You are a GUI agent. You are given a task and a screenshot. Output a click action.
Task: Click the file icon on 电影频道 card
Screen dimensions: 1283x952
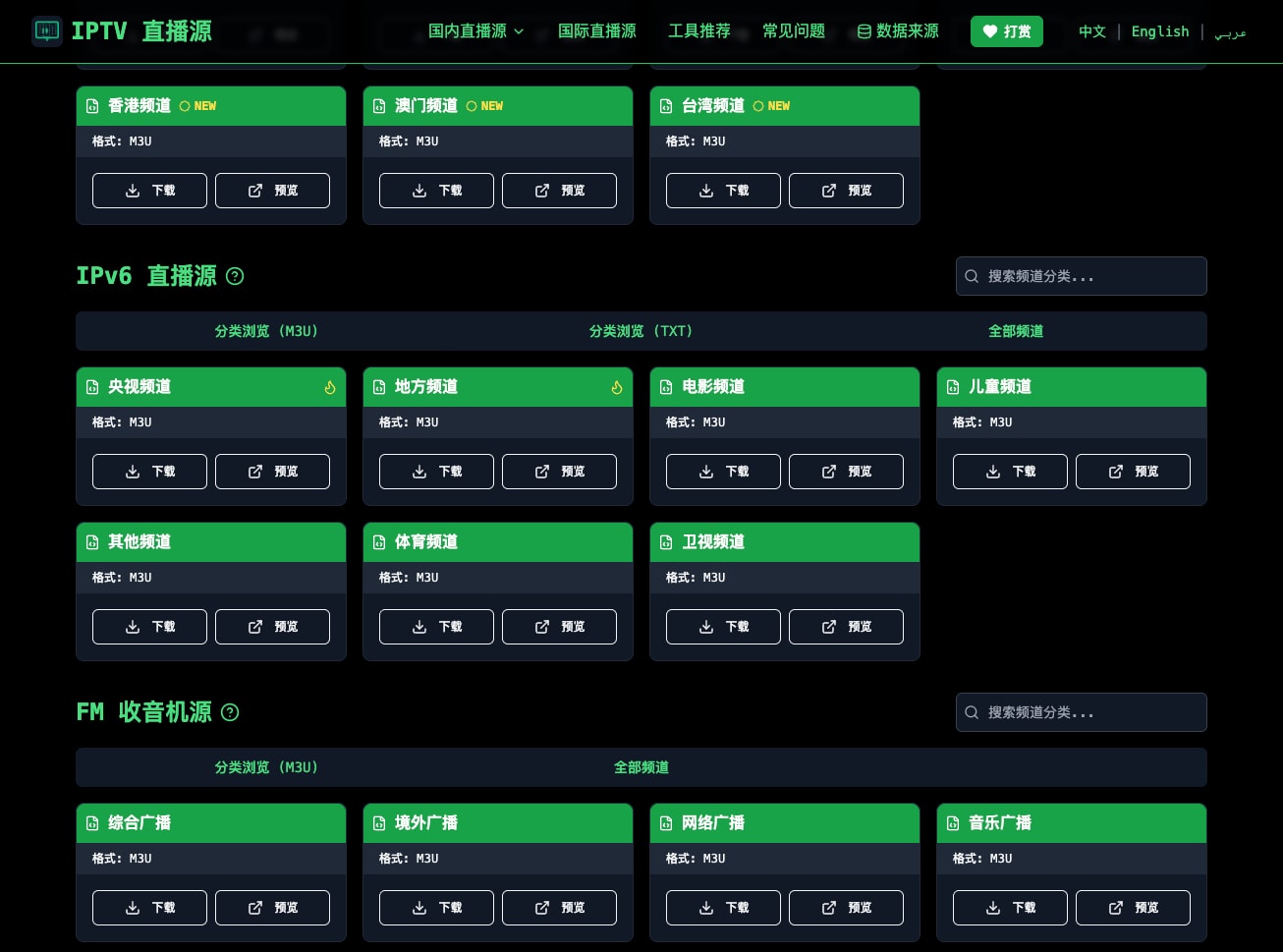666,387
